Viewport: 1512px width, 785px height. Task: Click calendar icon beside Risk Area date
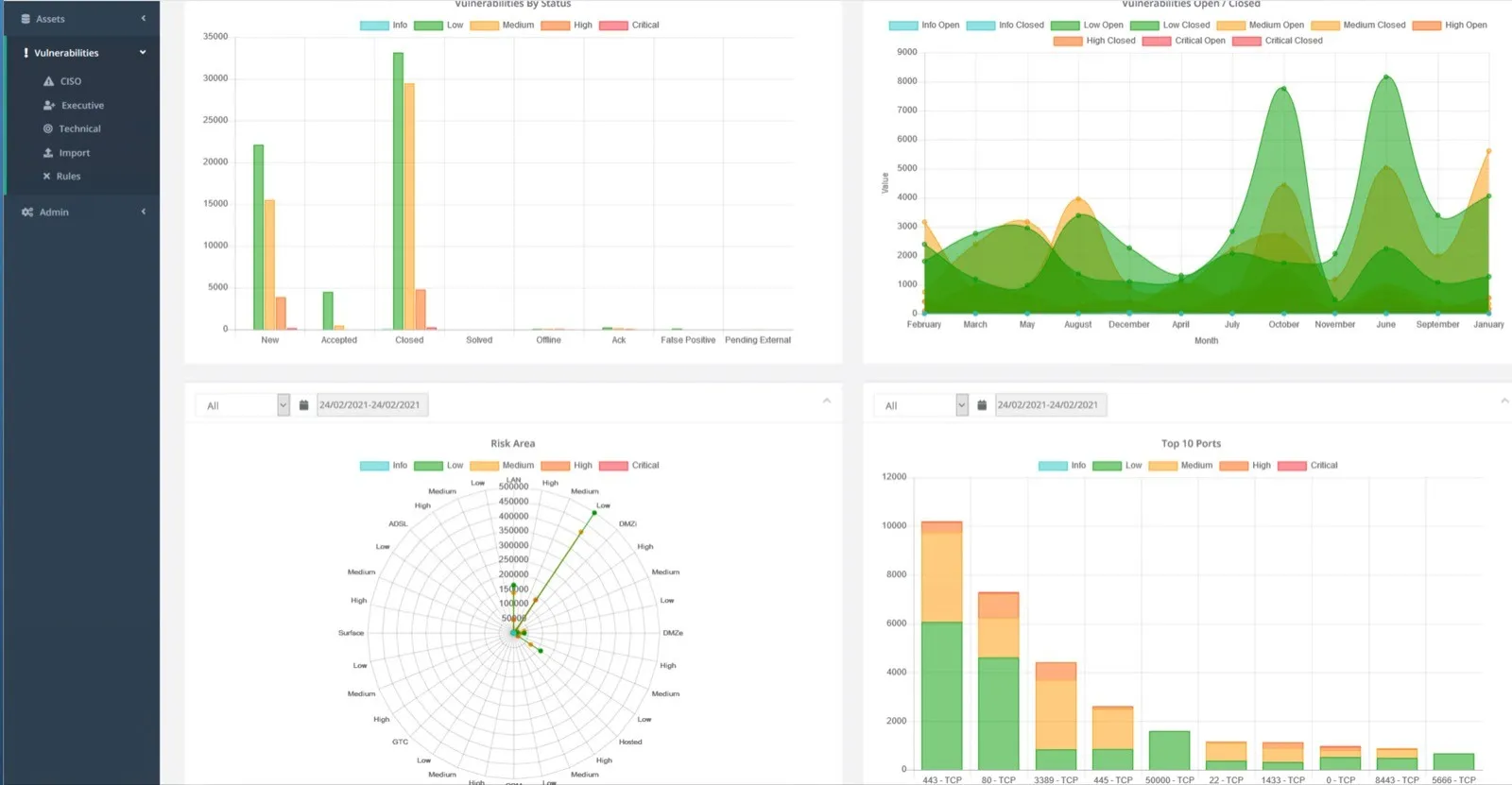303,405
